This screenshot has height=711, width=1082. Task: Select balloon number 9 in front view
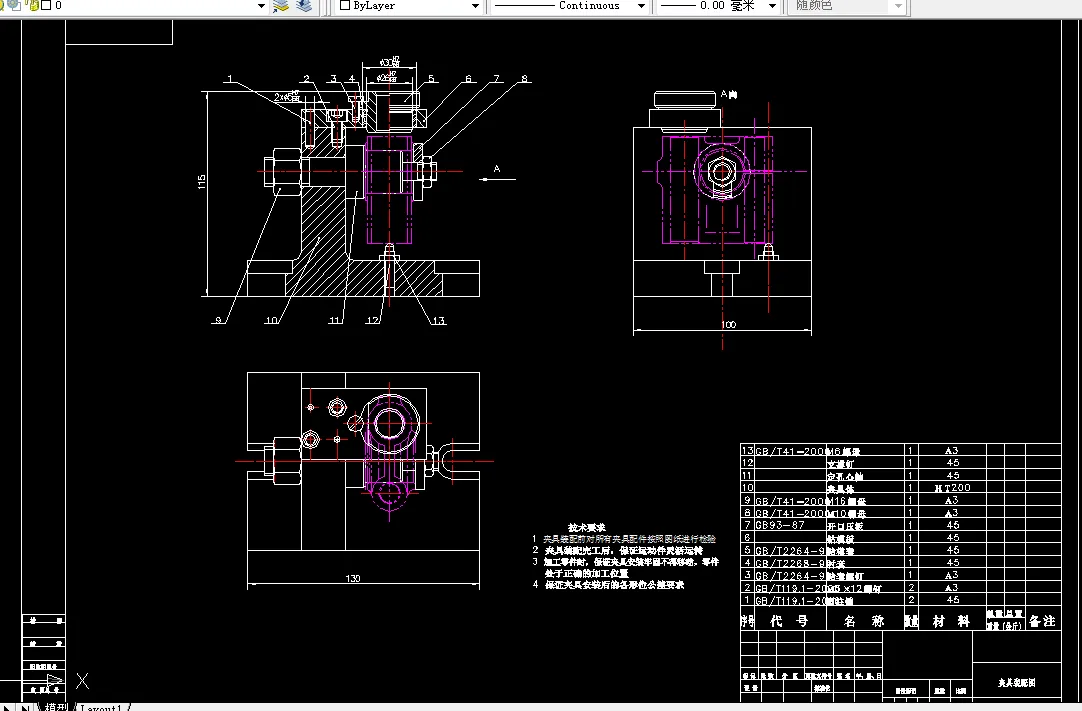tap(218, 320)
